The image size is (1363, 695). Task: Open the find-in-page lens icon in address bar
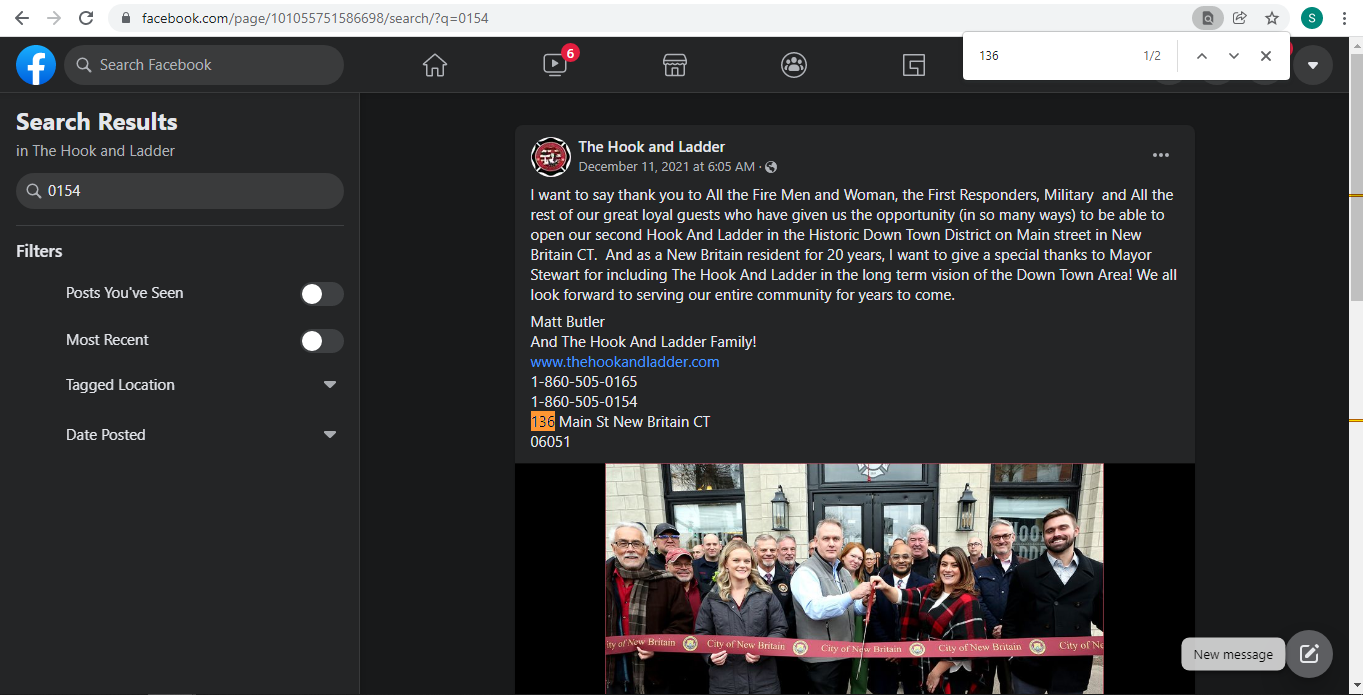pos(1208,18)
